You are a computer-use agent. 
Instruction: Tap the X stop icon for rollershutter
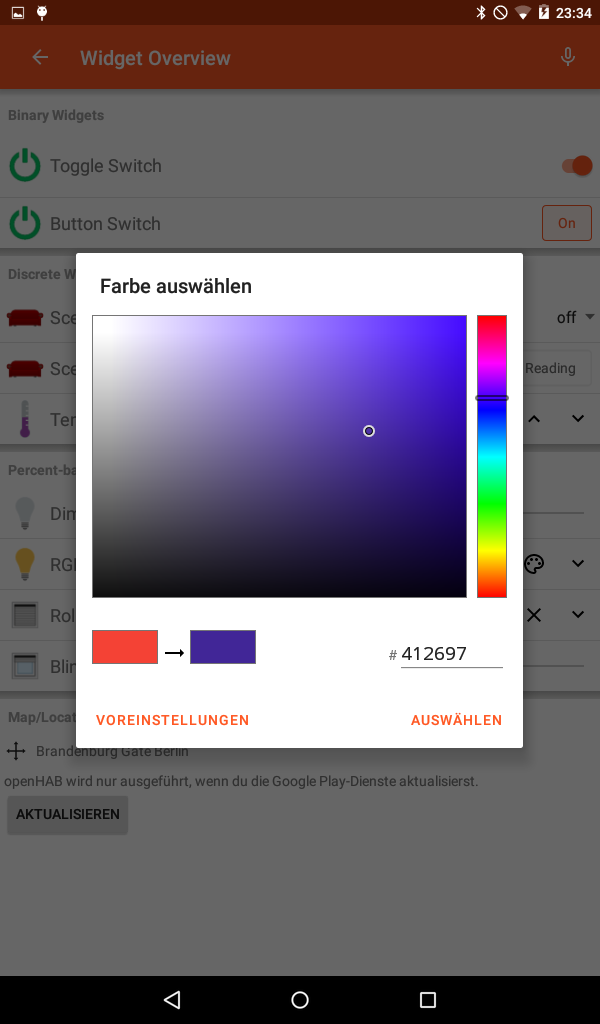[x=534, y=615]
